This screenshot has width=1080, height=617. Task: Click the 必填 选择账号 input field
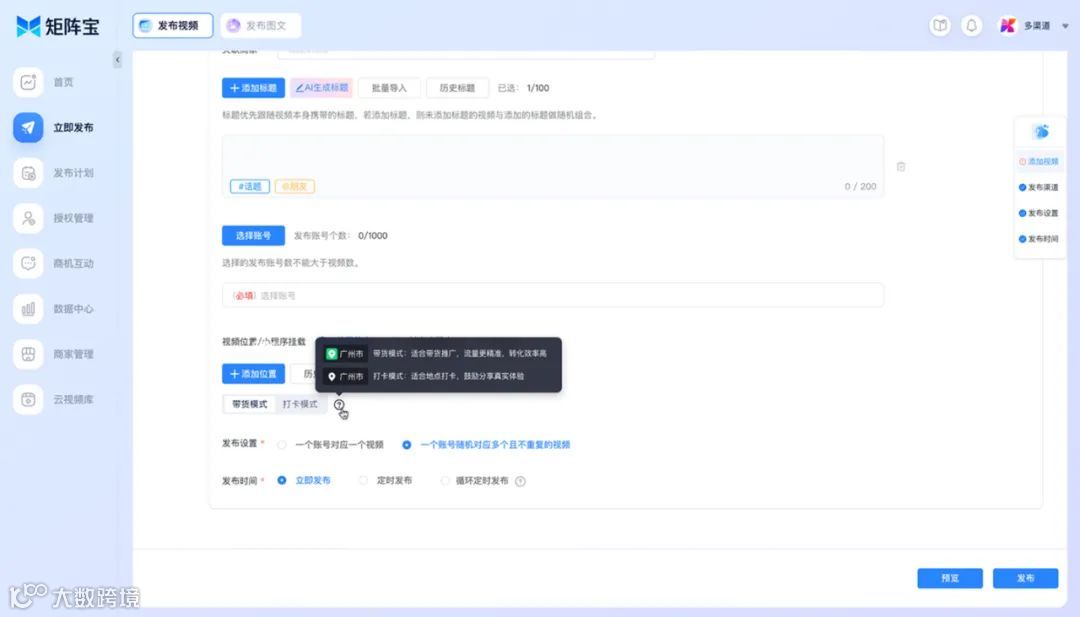[550, 295]
